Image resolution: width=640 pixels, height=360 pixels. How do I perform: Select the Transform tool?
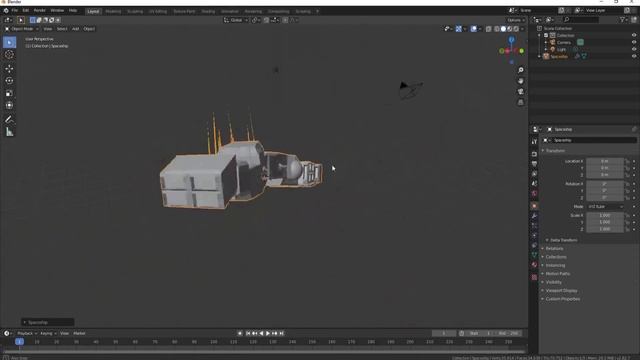click(x=9, y=105)
